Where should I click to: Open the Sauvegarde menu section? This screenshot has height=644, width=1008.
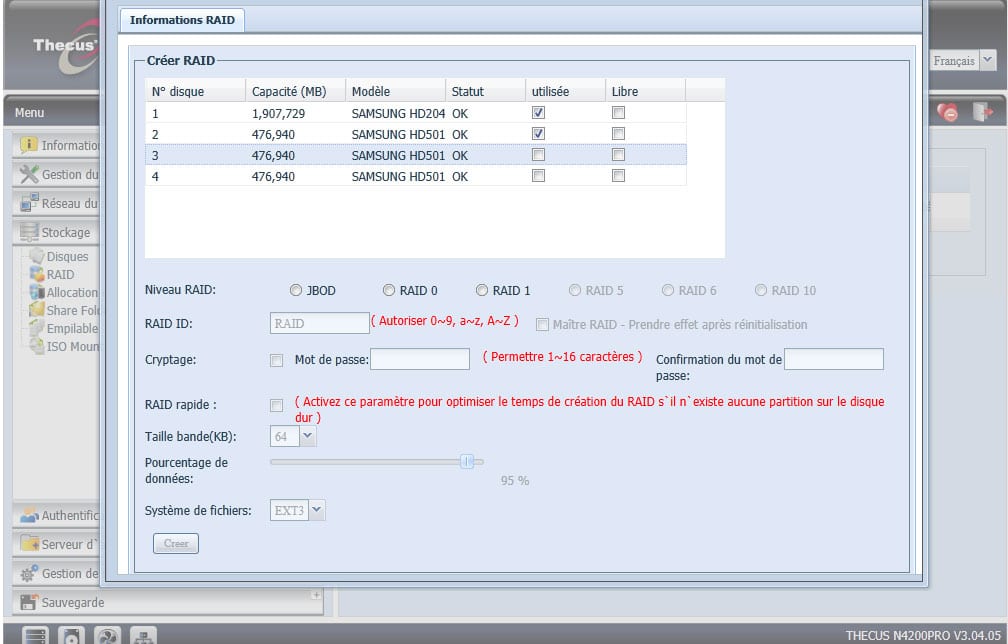point(72,602)
